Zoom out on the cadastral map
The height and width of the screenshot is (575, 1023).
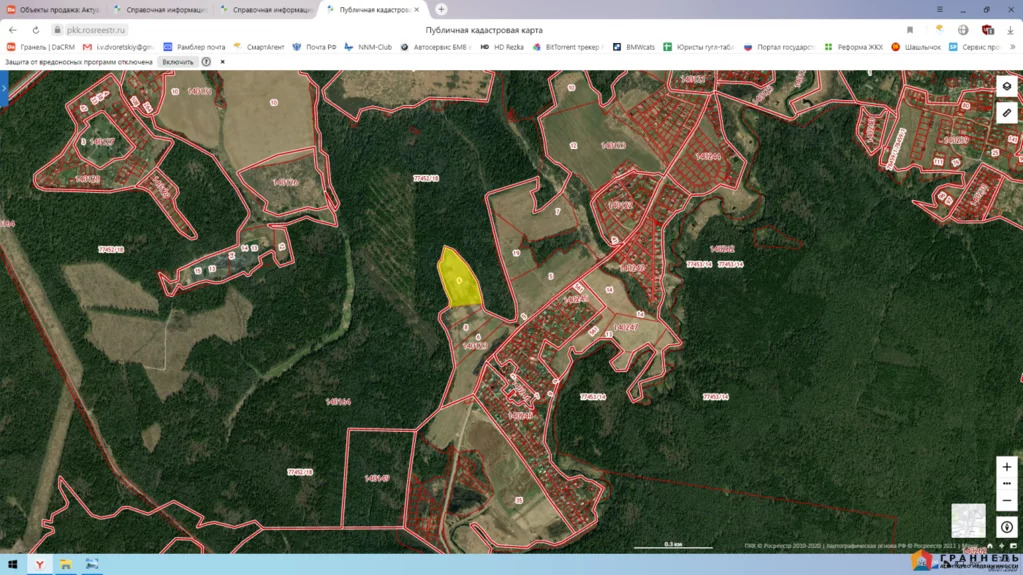point(1006,500)
